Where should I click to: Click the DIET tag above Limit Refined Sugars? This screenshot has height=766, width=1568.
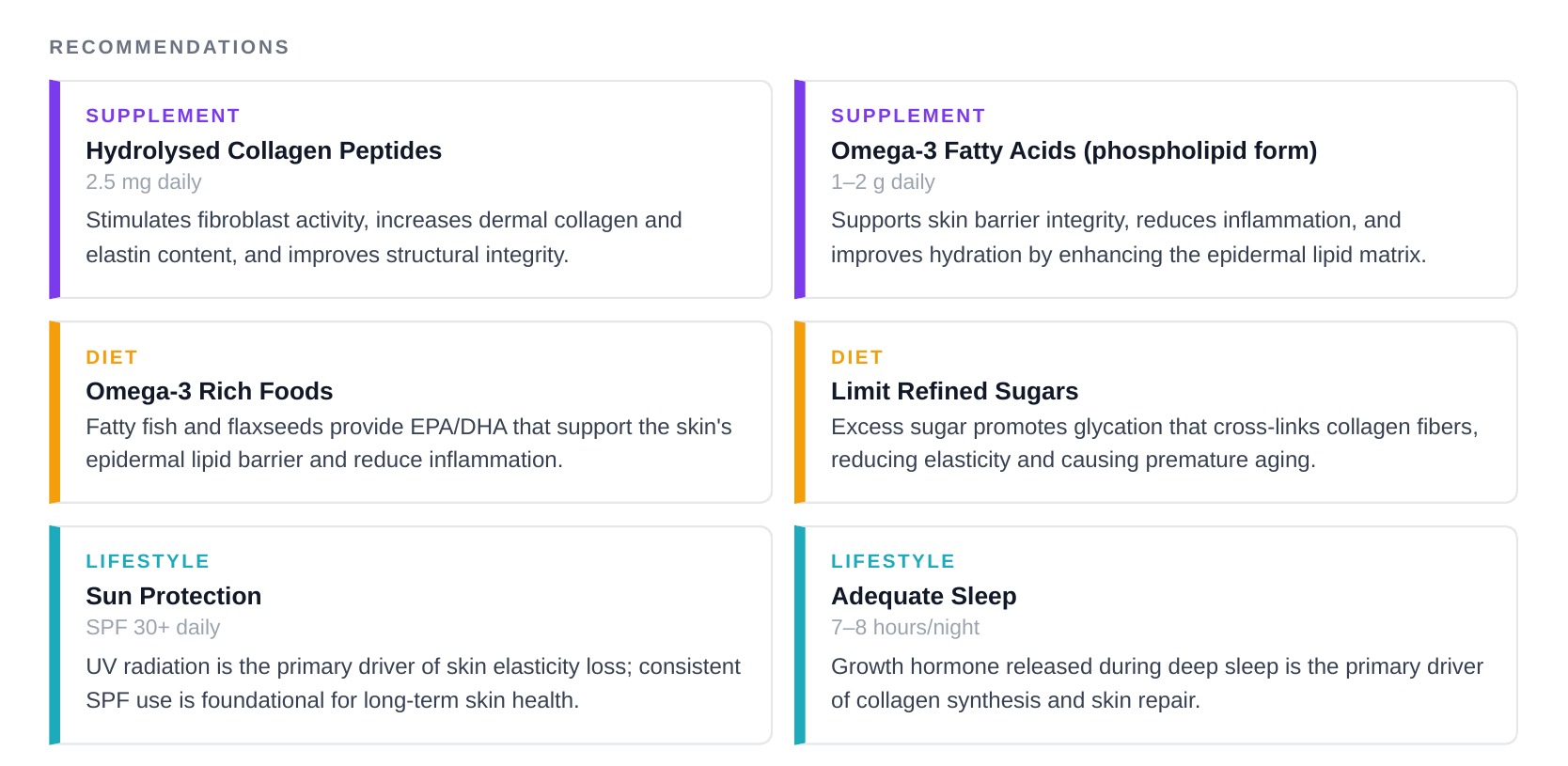pyautogui.click(x=856, y=357)
